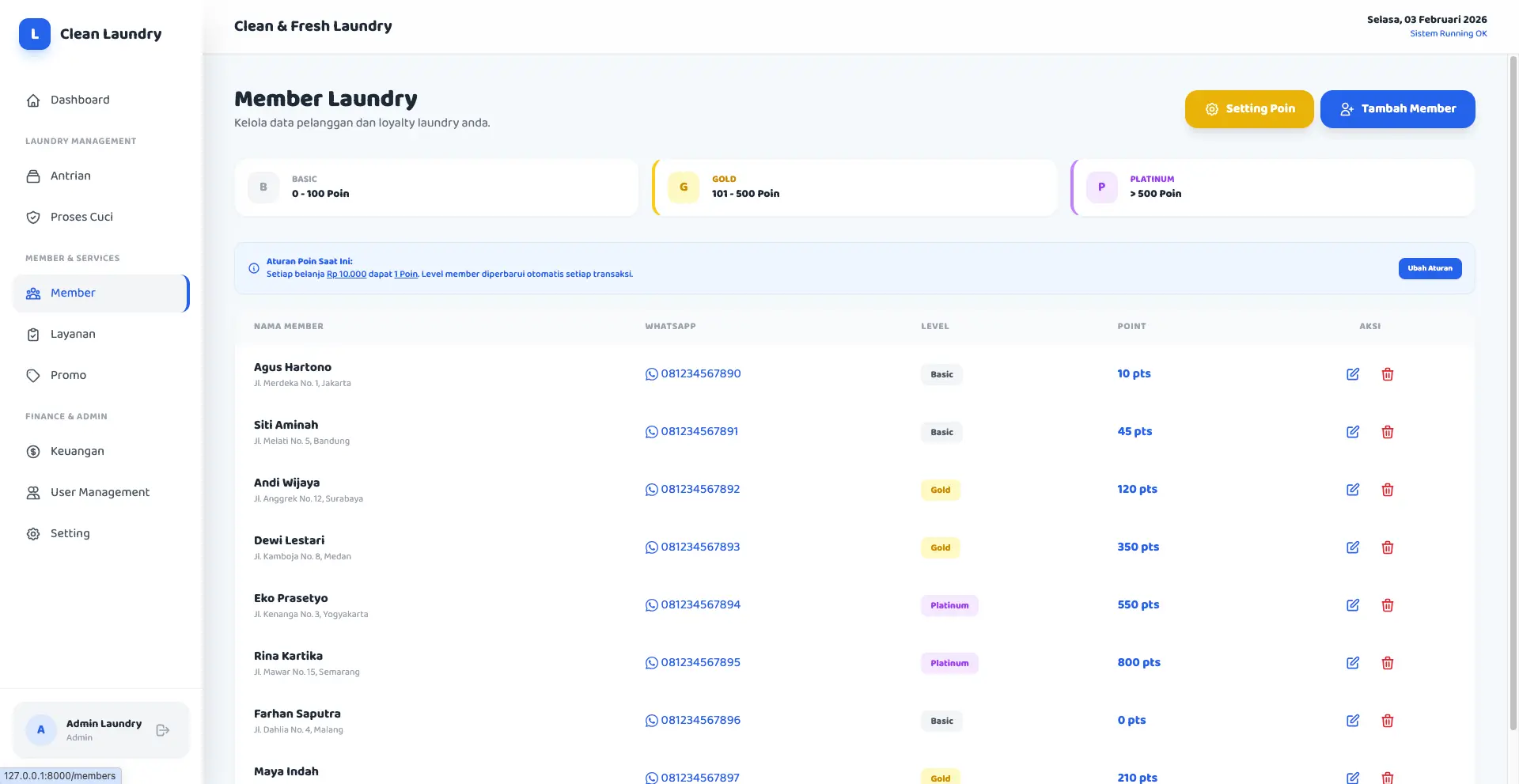Click info icon in Aturan Poin banner

point(254,268)
